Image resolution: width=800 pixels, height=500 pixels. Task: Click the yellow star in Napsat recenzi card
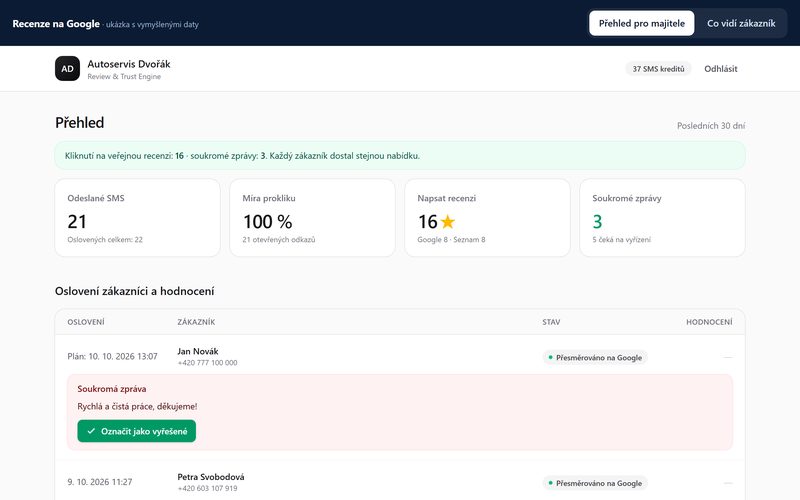447,221
